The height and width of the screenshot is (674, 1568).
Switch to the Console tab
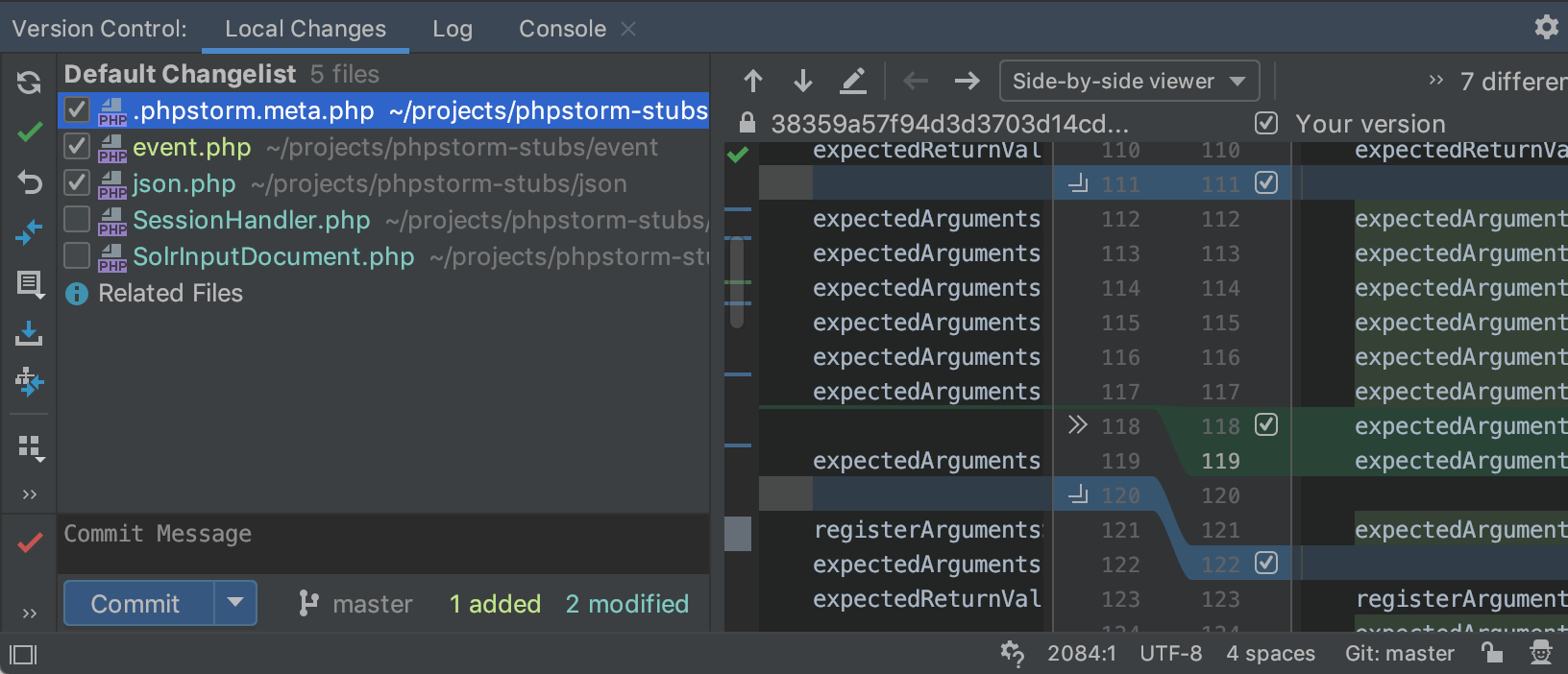point(562,29)
